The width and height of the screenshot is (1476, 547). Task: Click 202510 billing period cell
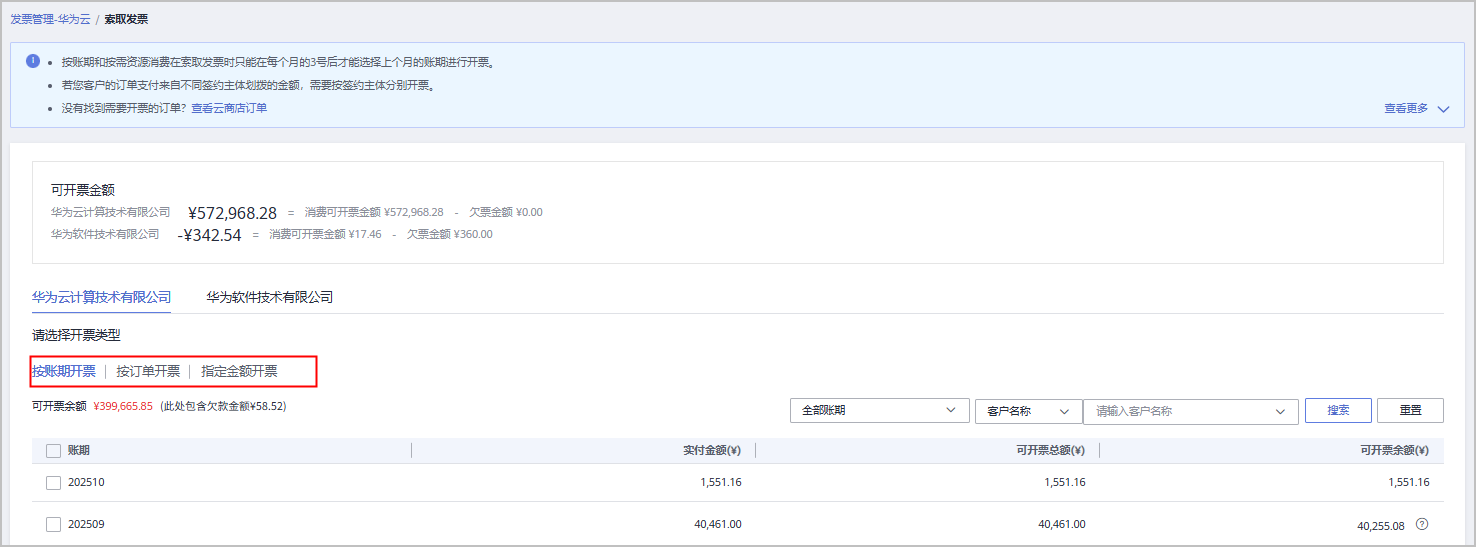click(86, 483)
